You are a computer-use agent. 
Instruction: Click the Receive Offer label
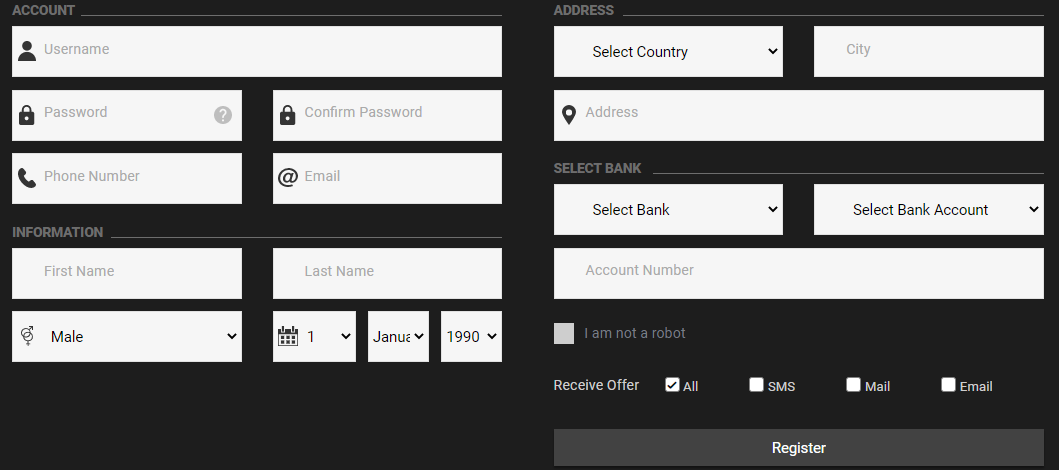[x=596, y=385]
